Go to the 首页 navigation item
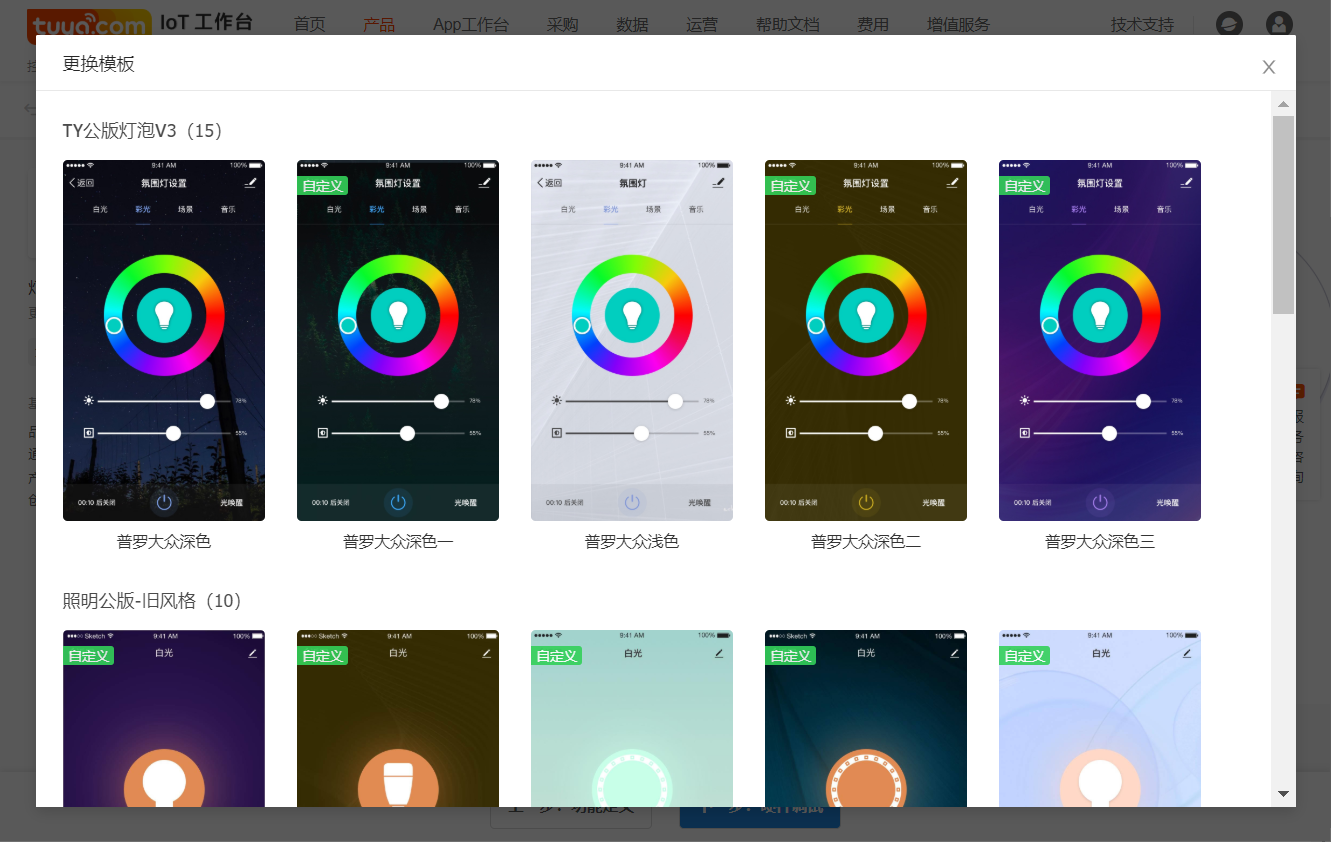Viewport: 1331px width, 842px height. click(x=310, y=25)
